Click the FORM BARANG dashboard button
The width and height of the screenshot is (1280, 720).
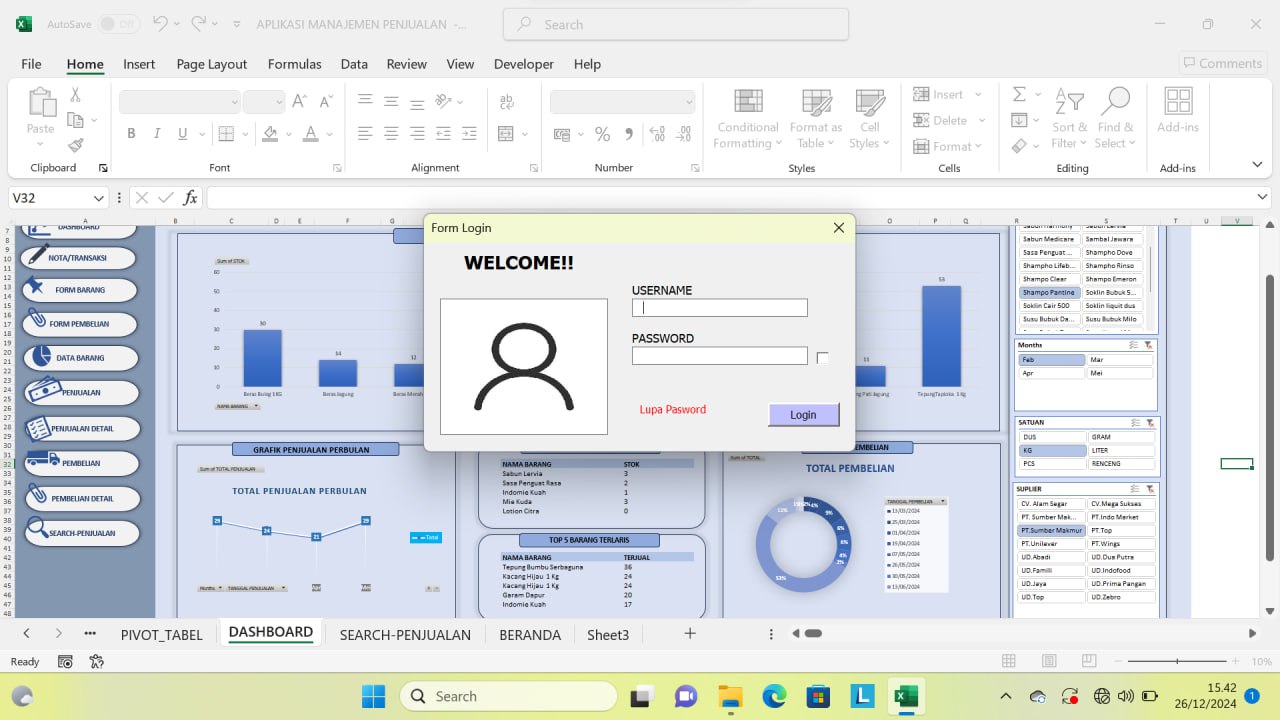pos(80,290)
